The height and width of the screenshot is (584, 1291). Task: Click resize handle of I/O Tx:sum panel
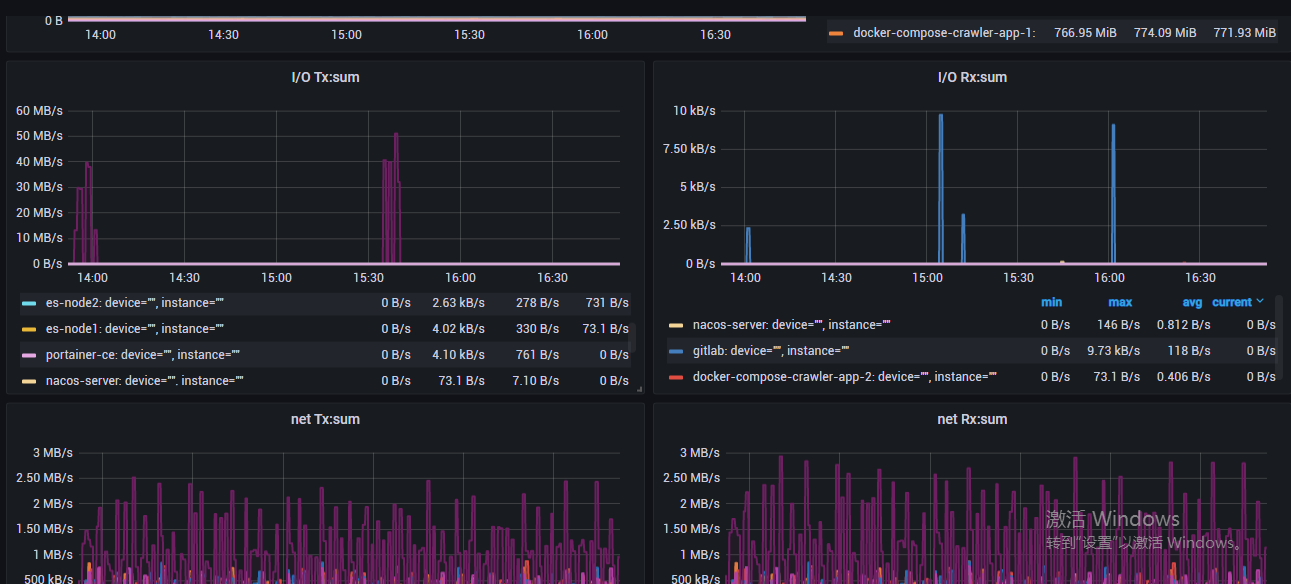[x=639, y=388]
